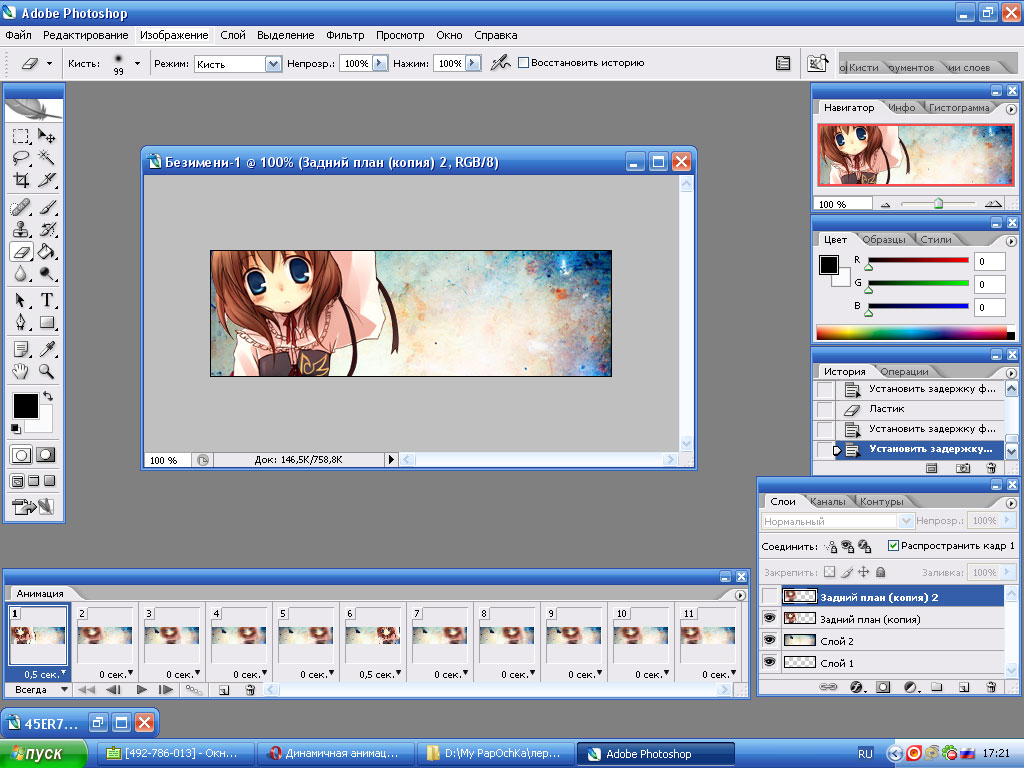The image size is (1024, 768).
Task: Delete the selected layer
Action: pos(991,687)
